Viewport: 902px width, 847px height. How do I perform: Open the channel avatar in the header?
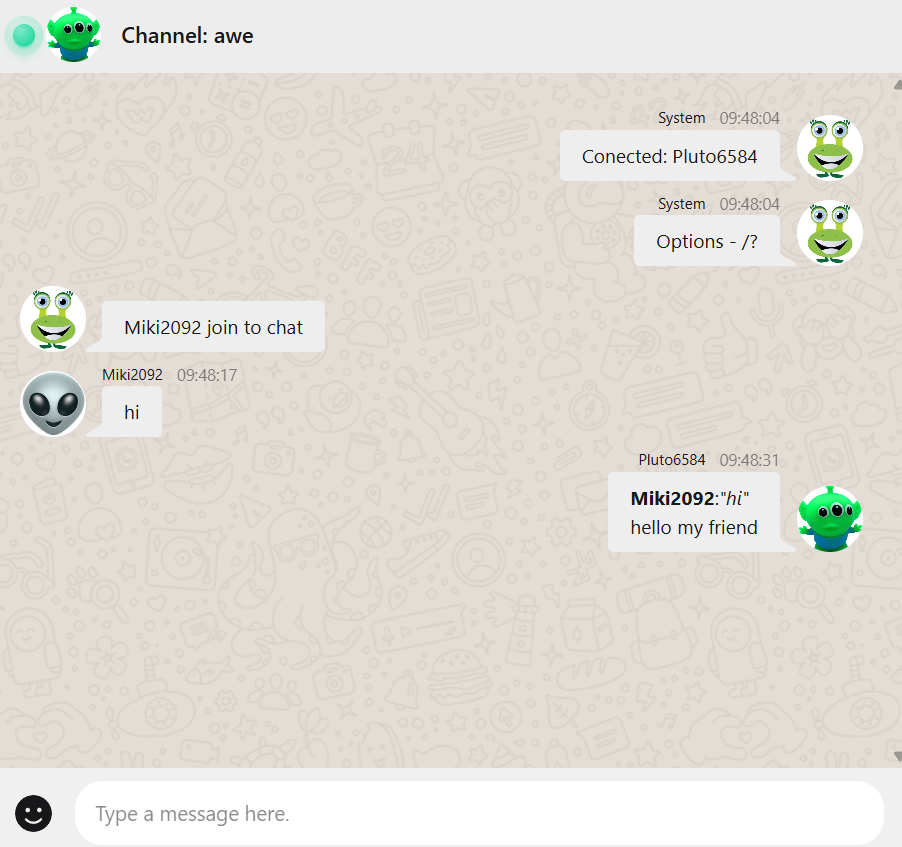(74, 35)
